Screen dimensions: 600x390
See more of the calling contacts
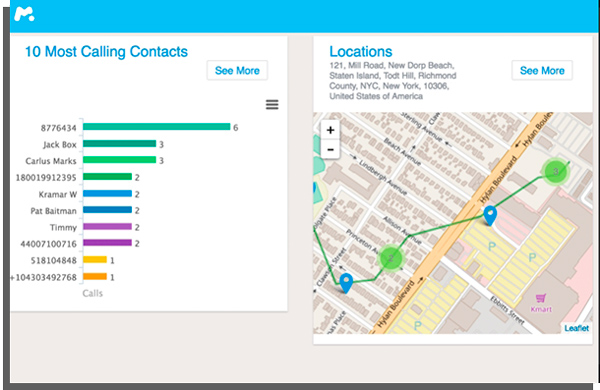(237, 70)
